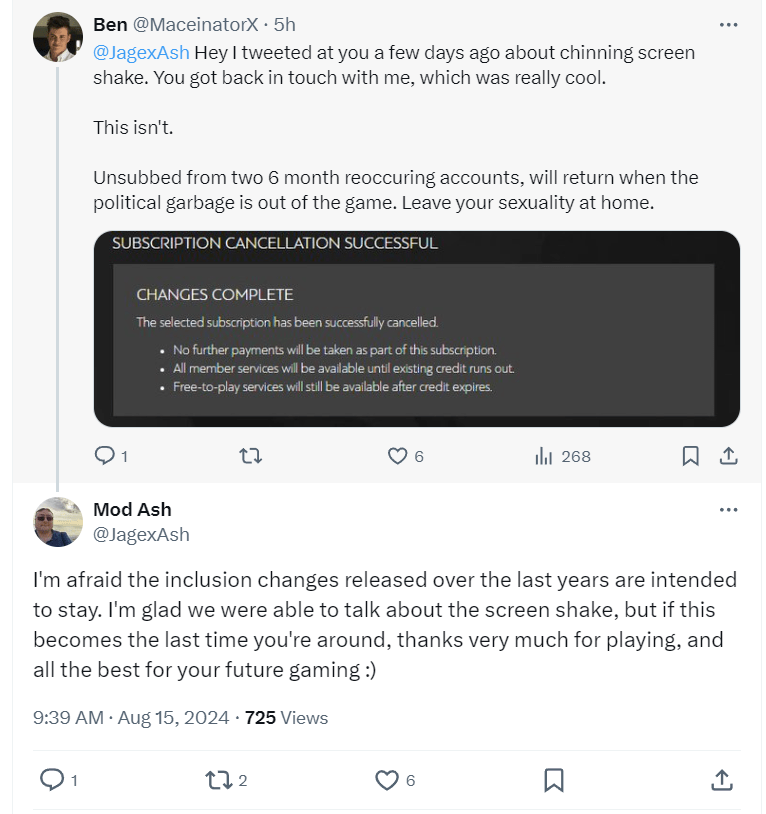Share Mod Ash's reply

pos(721,779)
